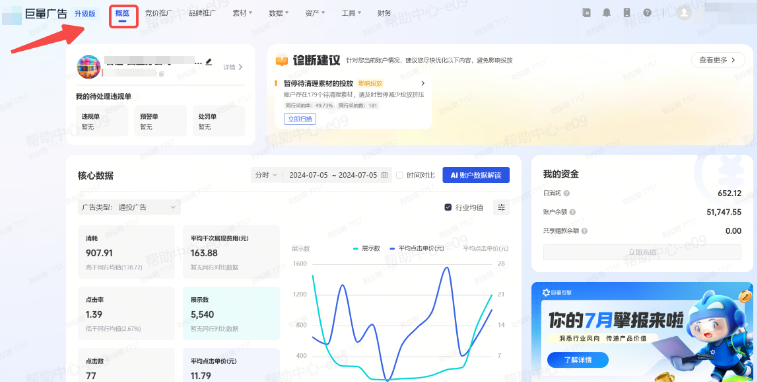The image size is (757, 382).
Task: Select the 消耗 907.91 metric card
Action: [x=126, y=252]
